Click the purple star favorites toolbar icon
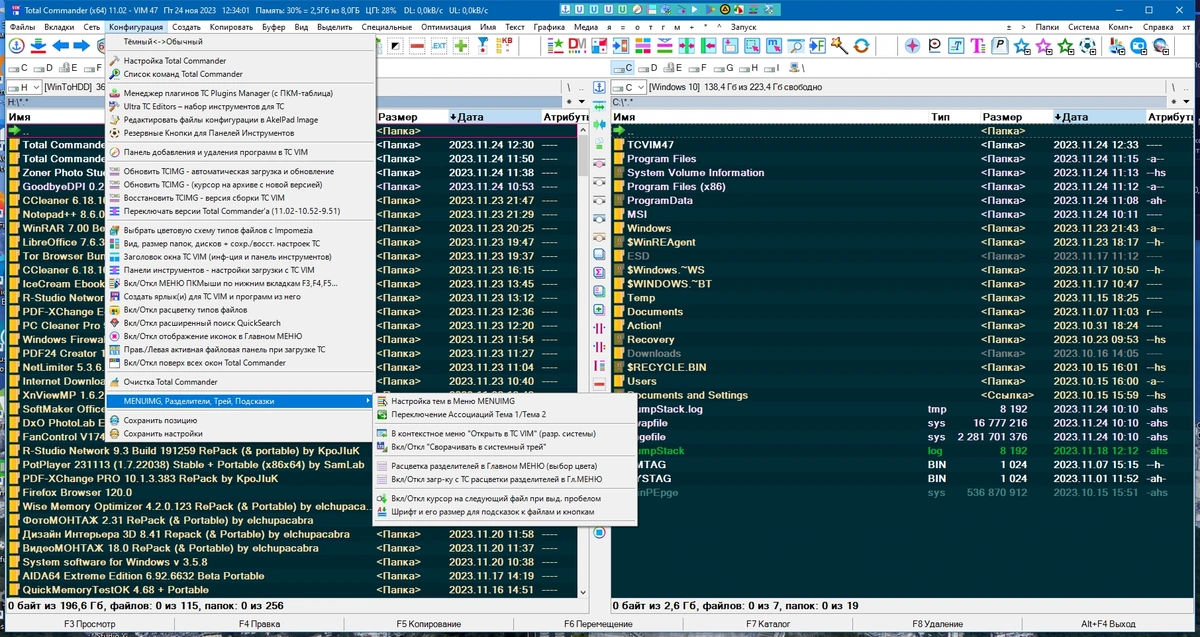Image resolution: width=1200 pixels, height=637 pixels. tap(1043, 45)
